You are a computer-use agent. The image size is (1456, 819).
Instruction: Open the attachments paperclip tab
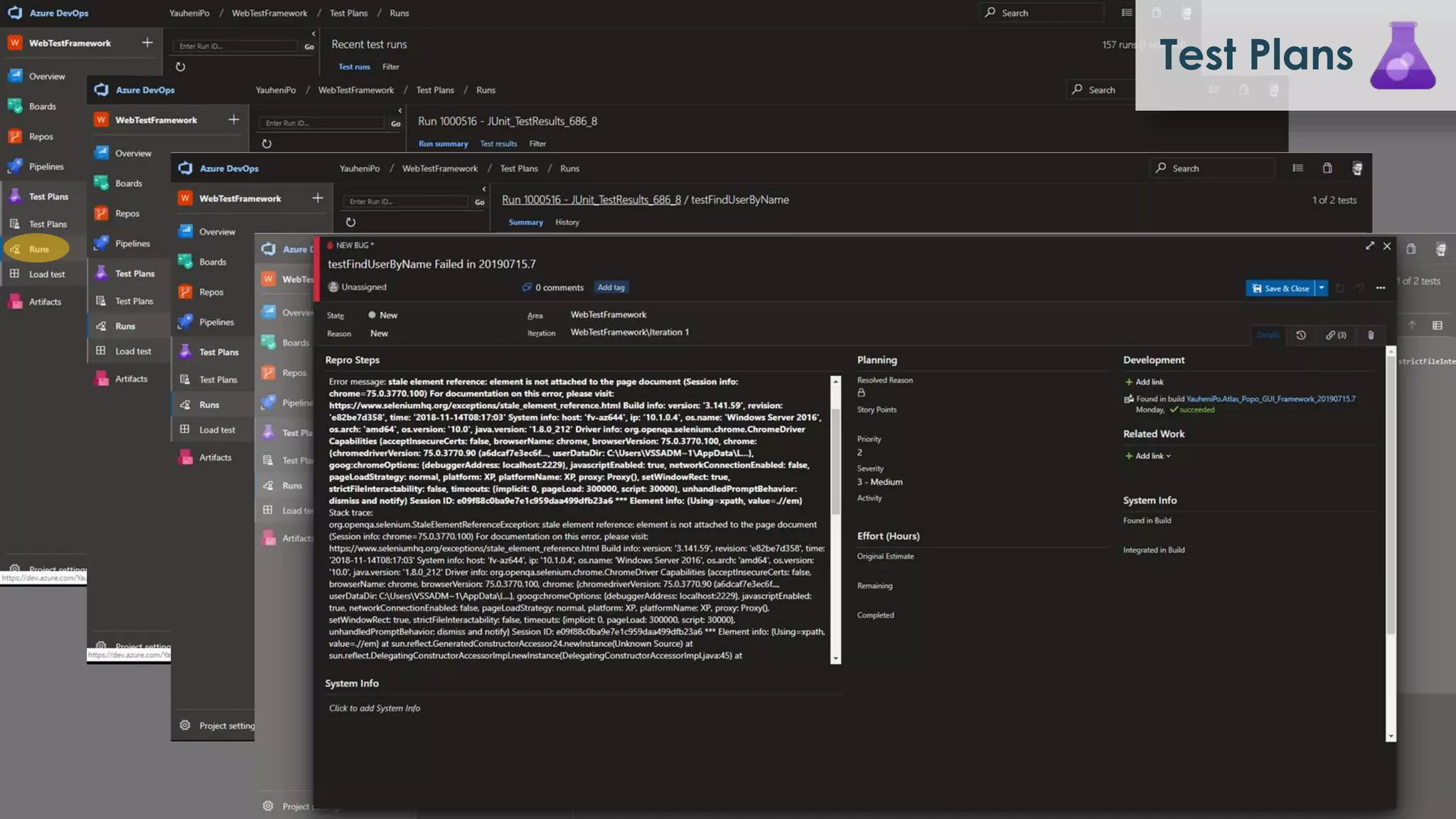pyautogui.click(x=1371, y=336)
